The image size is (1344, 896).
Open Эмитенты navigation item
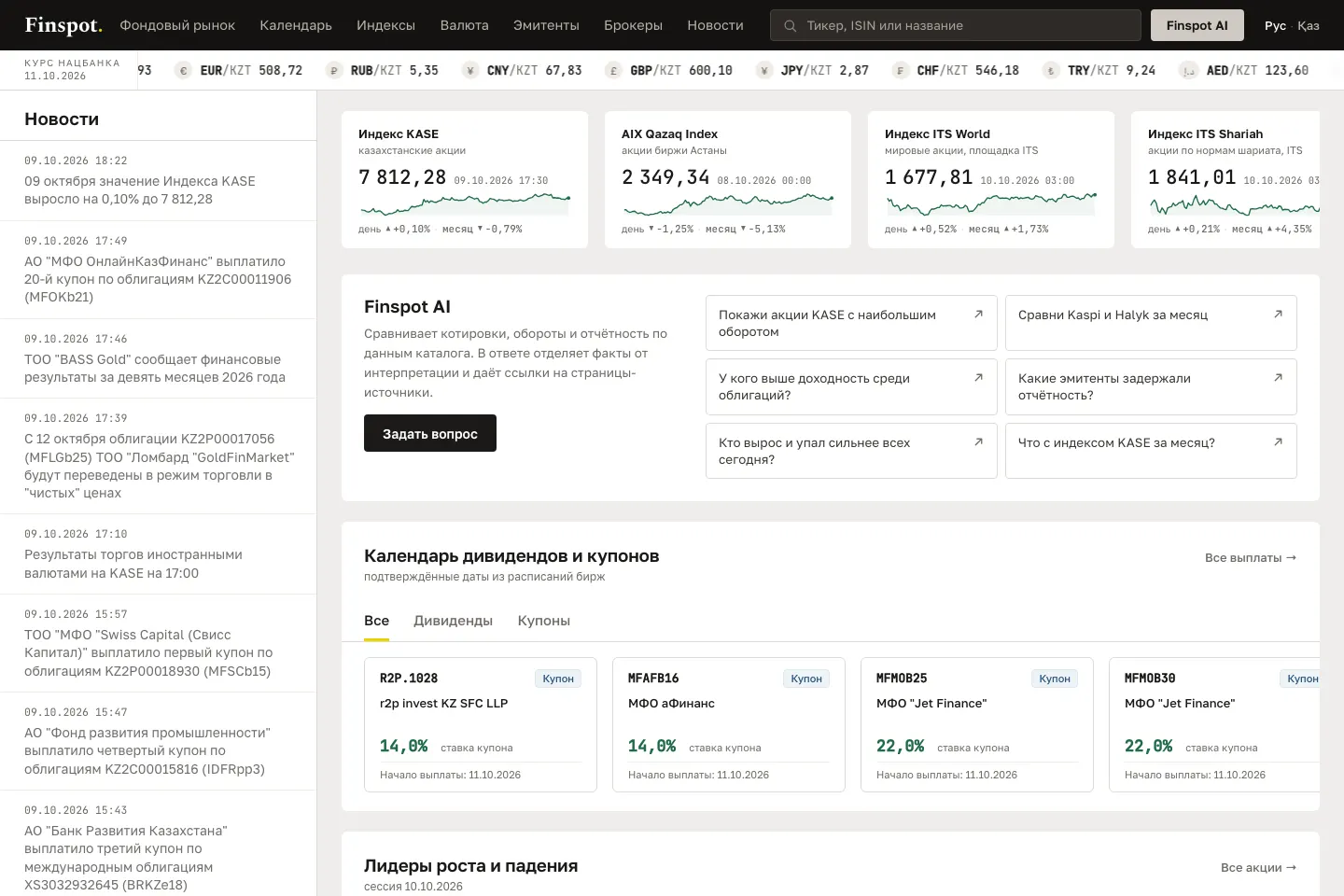(x=546, y=25)
